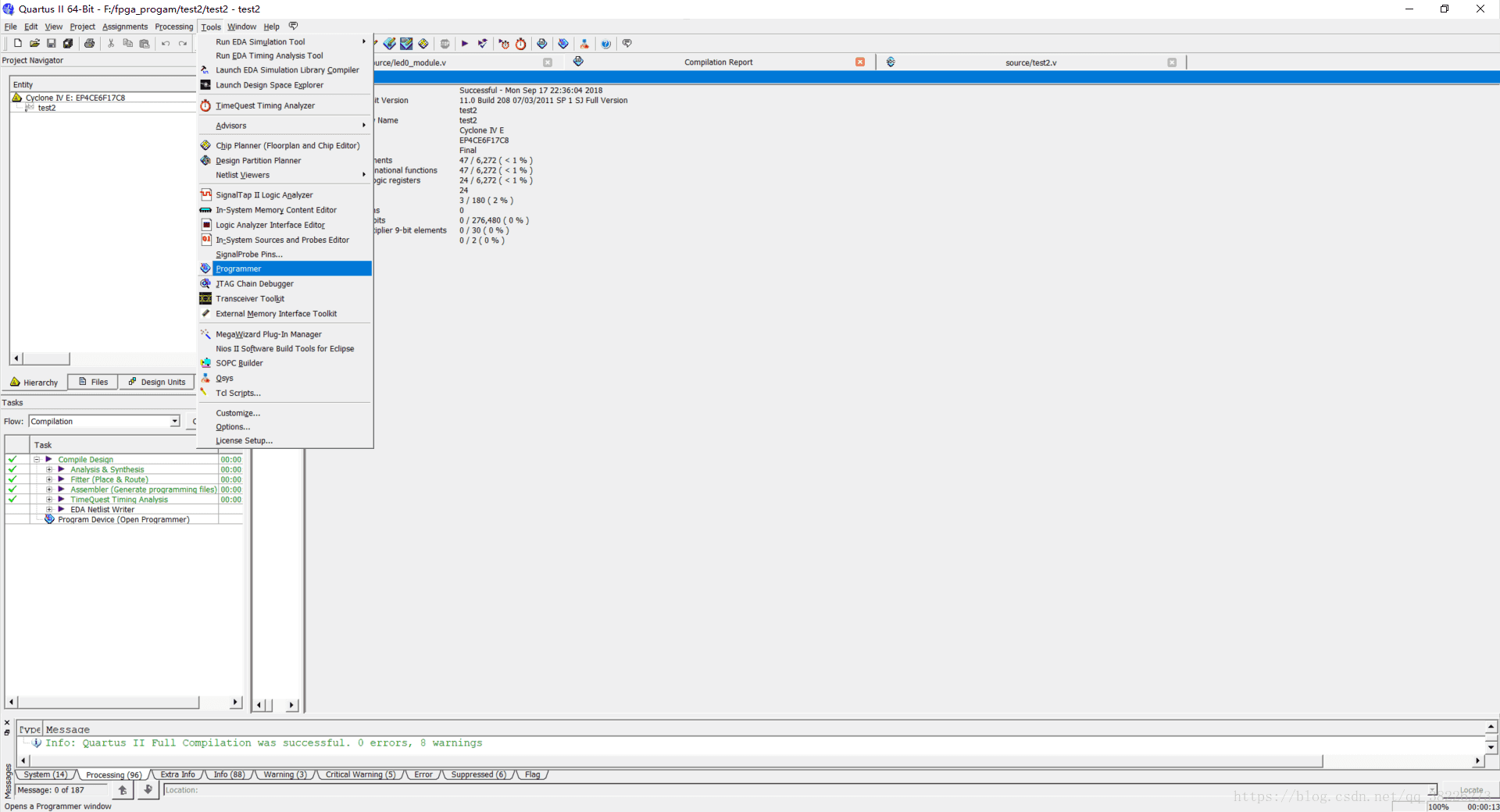Click the Programmer icon in the toolbar
Screen dimensions: 1500x812
563,44
